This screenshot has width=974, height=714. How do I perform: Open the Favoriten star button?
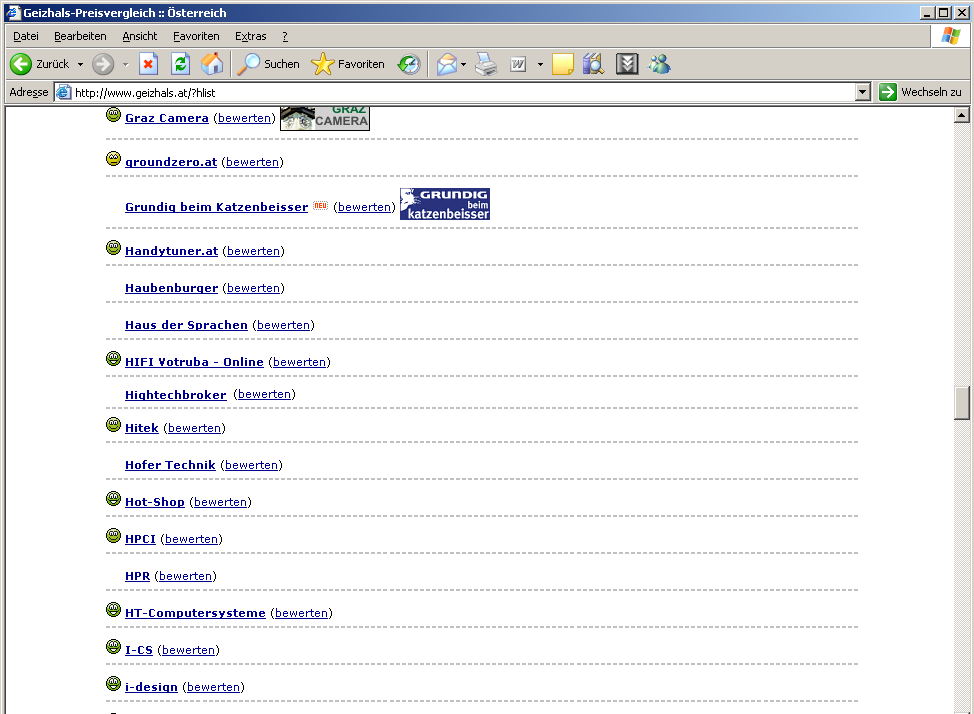348,64
